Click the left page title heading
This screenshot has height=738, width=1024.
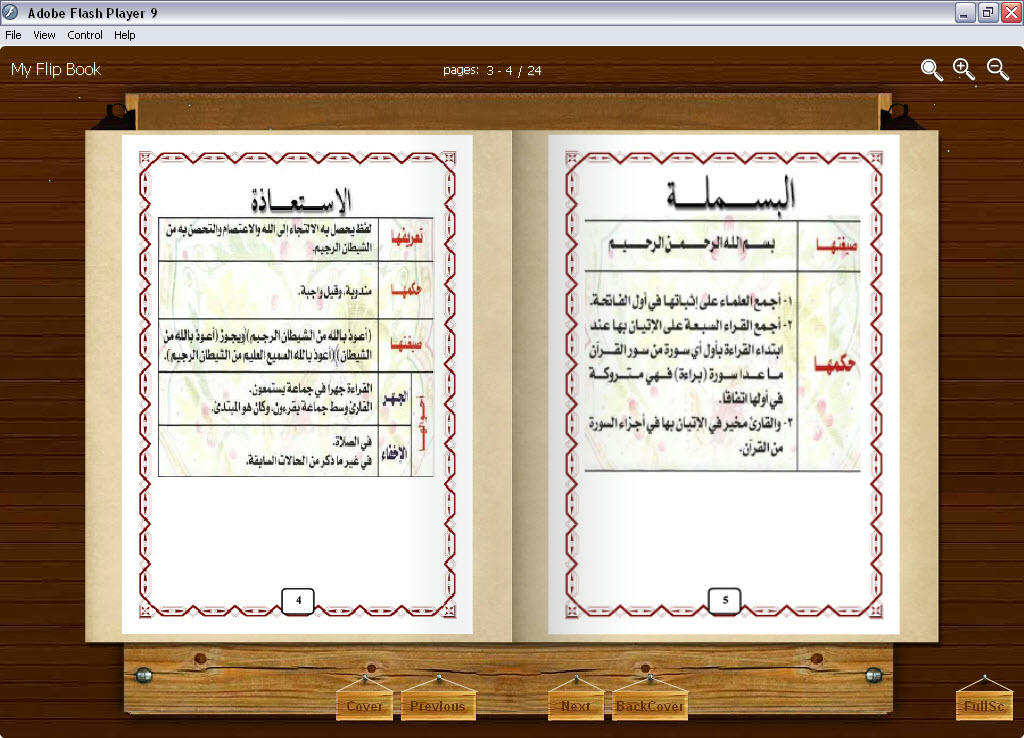(x=297, y=198)
